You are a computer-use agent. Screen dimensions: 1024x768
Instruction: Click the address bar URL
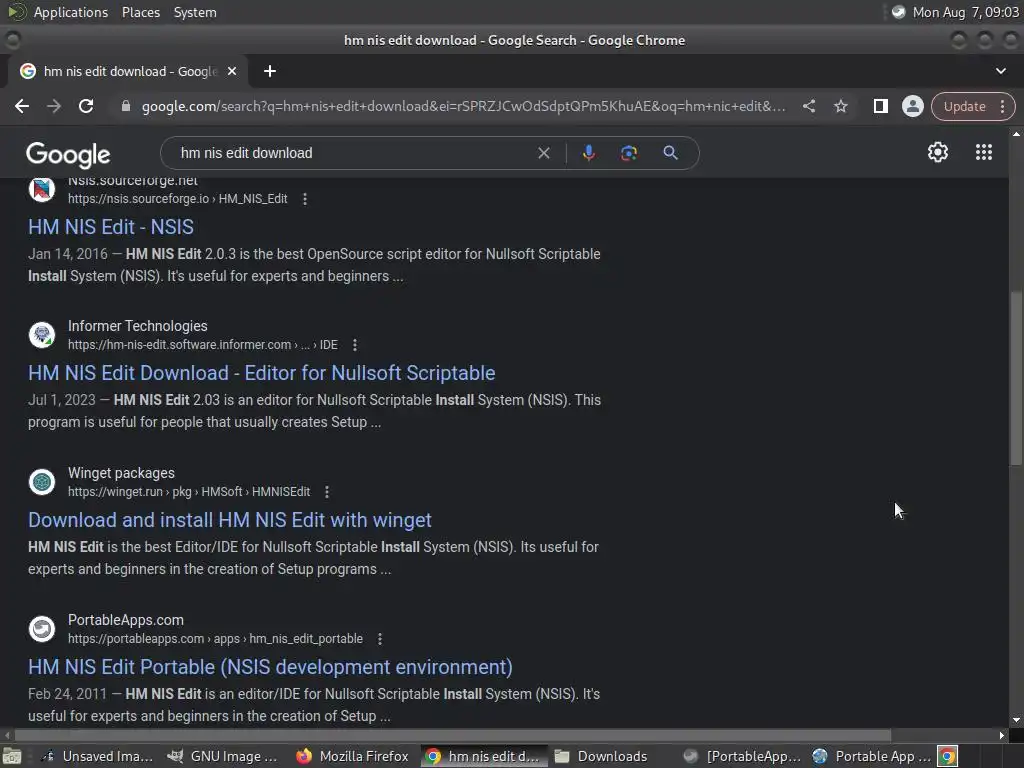click(x=464, y=106)
